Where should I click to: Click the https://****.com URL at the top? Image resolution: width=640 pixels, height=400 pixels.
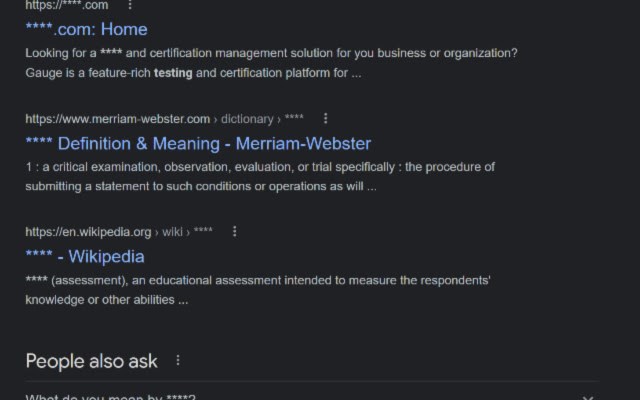(x=67, y=5)
